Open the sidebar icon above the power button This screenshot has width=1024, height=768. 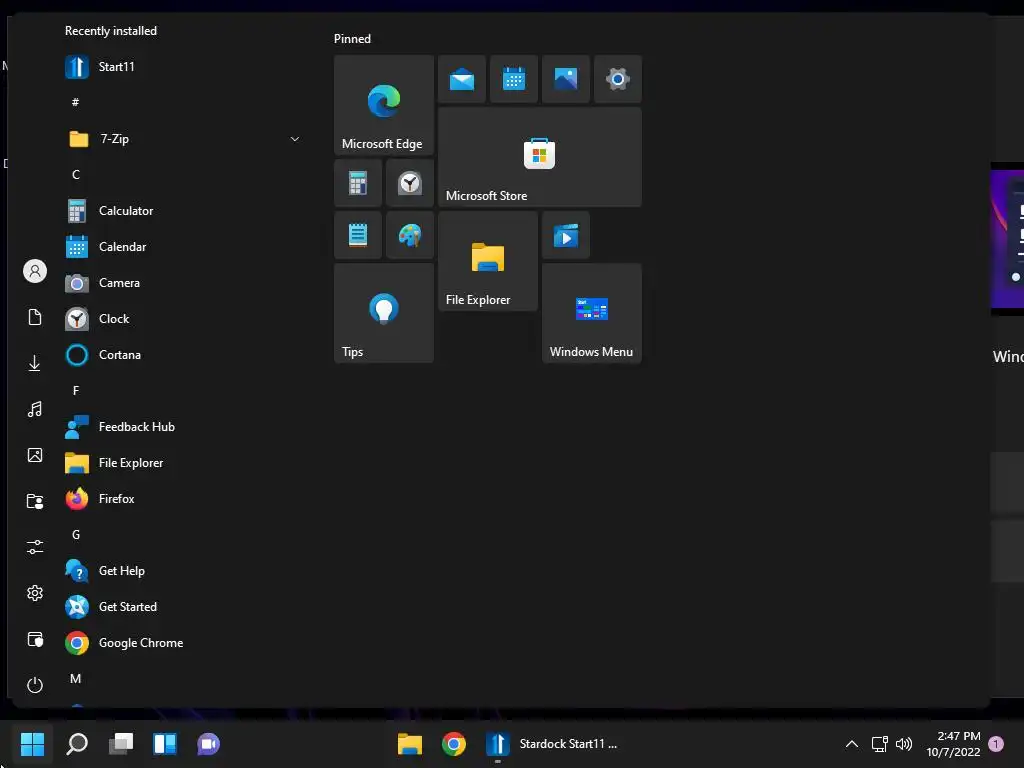pos(35,639)
